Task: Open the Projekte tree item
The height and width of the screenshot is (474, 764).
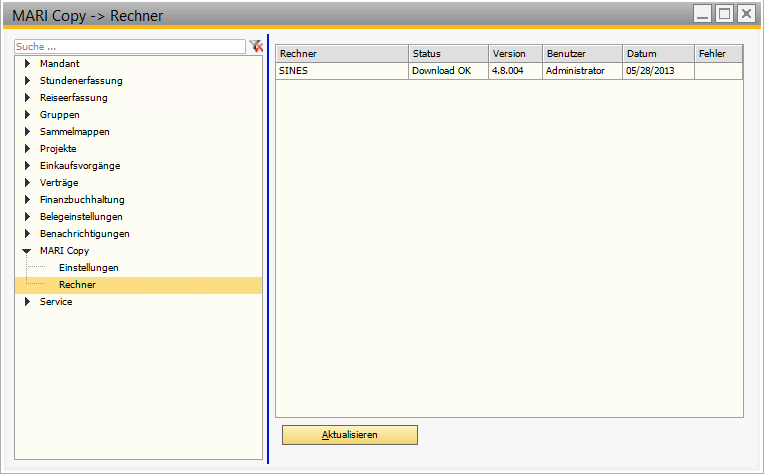Action: click(x=58, y=149)
